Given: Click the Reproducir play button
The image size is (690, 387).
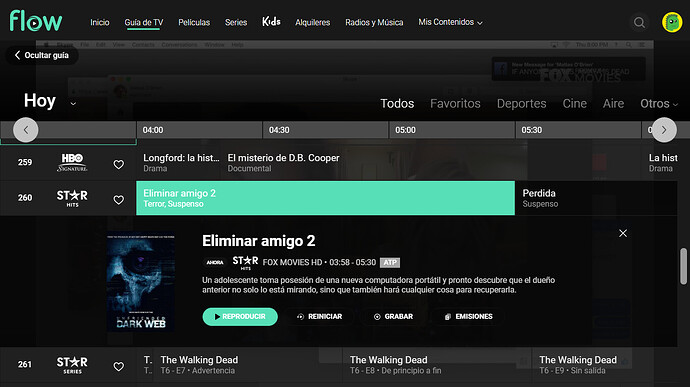Looking at the screenshot, I should click(240, 317).
